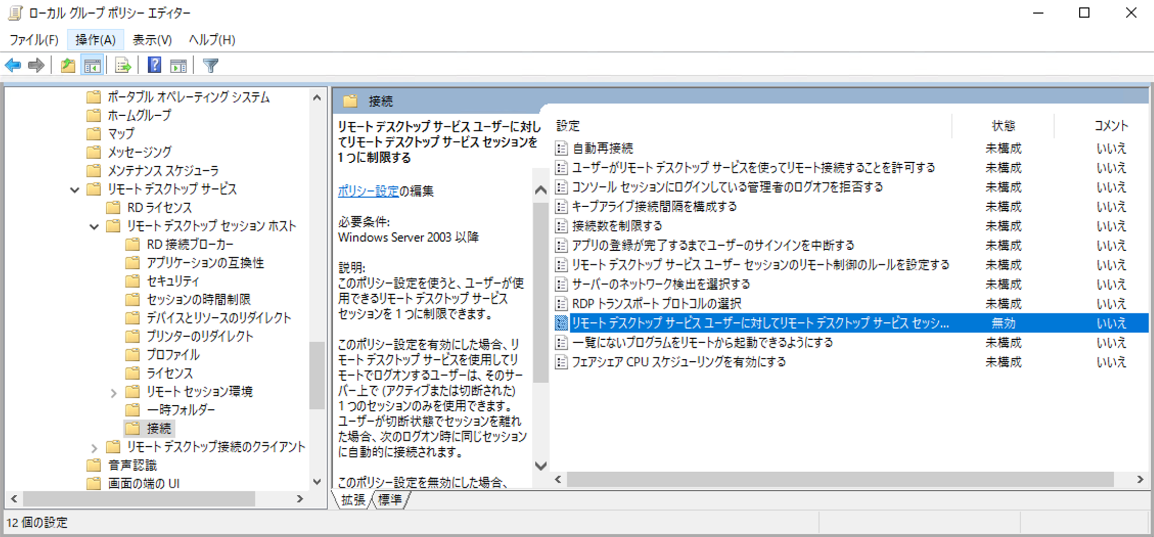Screen dimensions: 1154x537
Task: Click settings list horizontal scroll-right arrow
Action: (x=1141, y=480)
